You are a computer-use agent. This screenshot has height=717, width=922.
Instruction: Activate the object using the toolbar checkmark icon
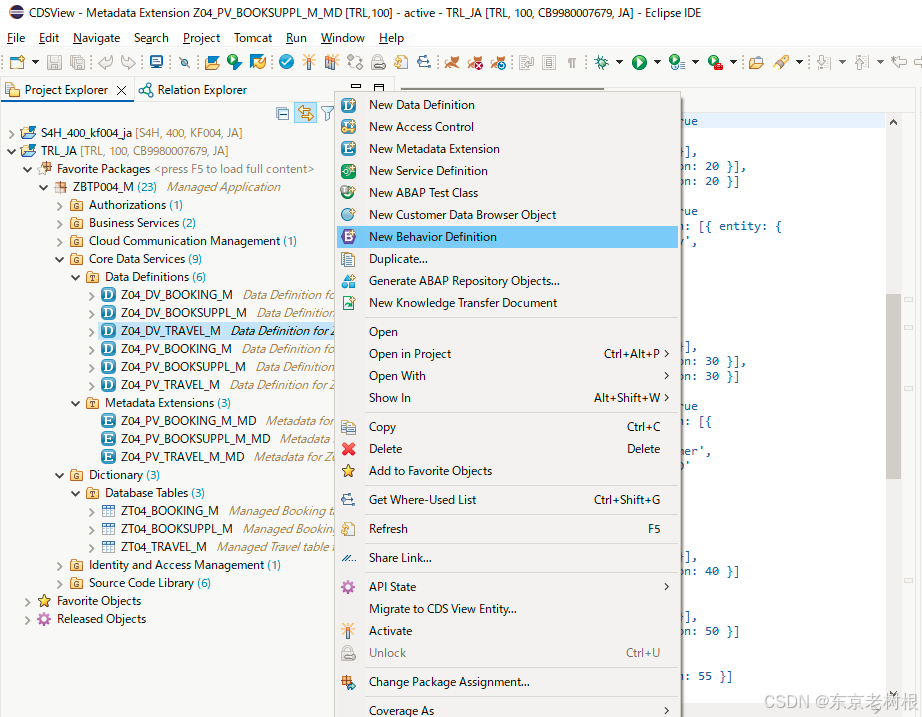[286, 62]
